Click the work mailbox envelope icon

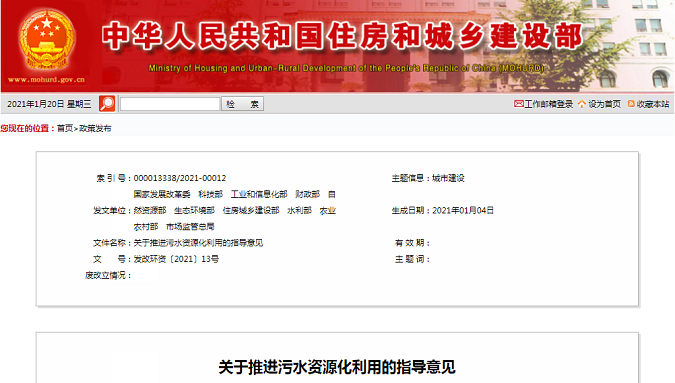click(x=518, y=104)
